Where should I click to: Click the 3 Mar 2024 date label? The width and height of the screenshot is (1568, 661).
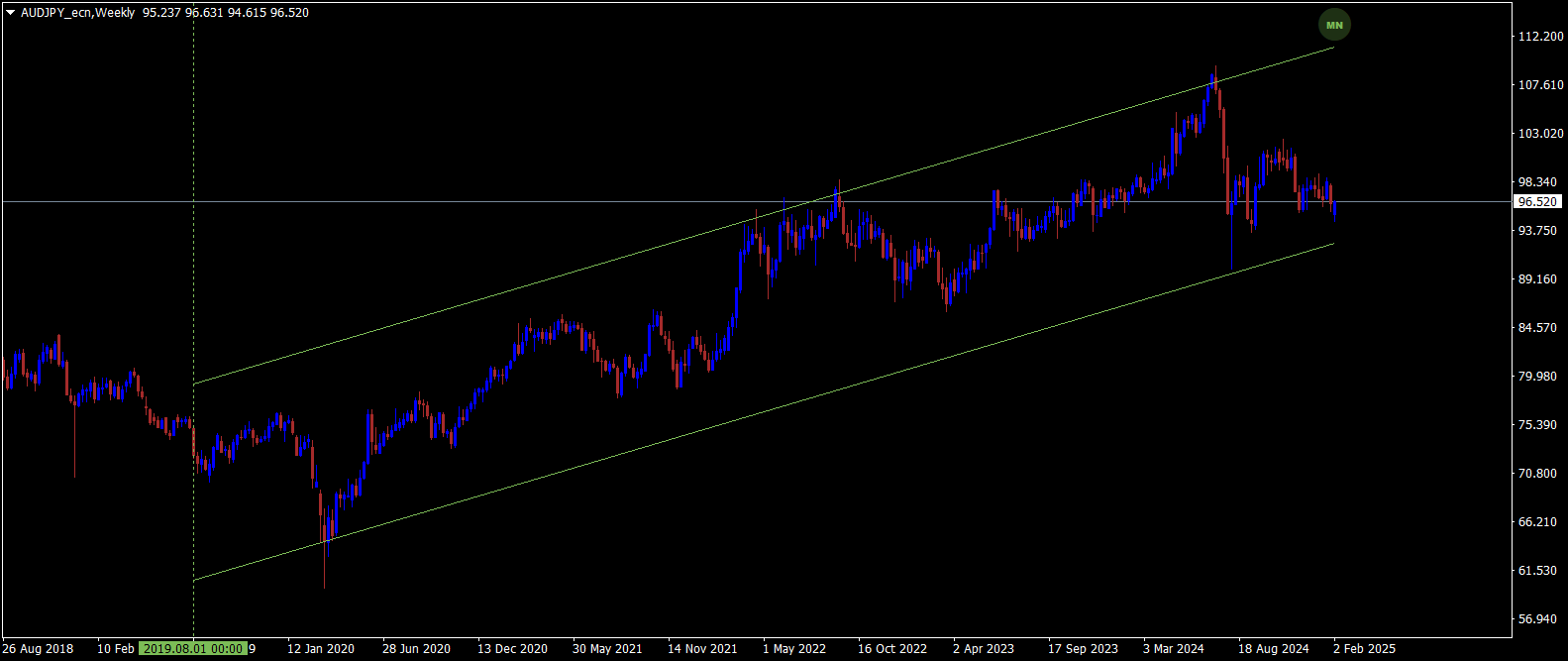tap(1174, 649)
